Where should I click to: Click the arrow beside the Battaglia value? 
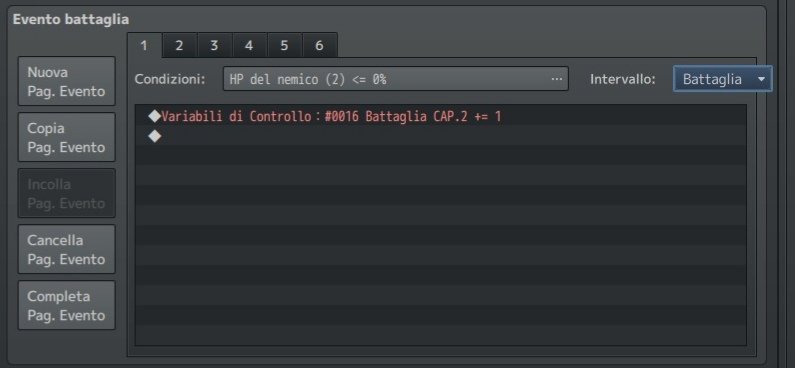[761, 80]
